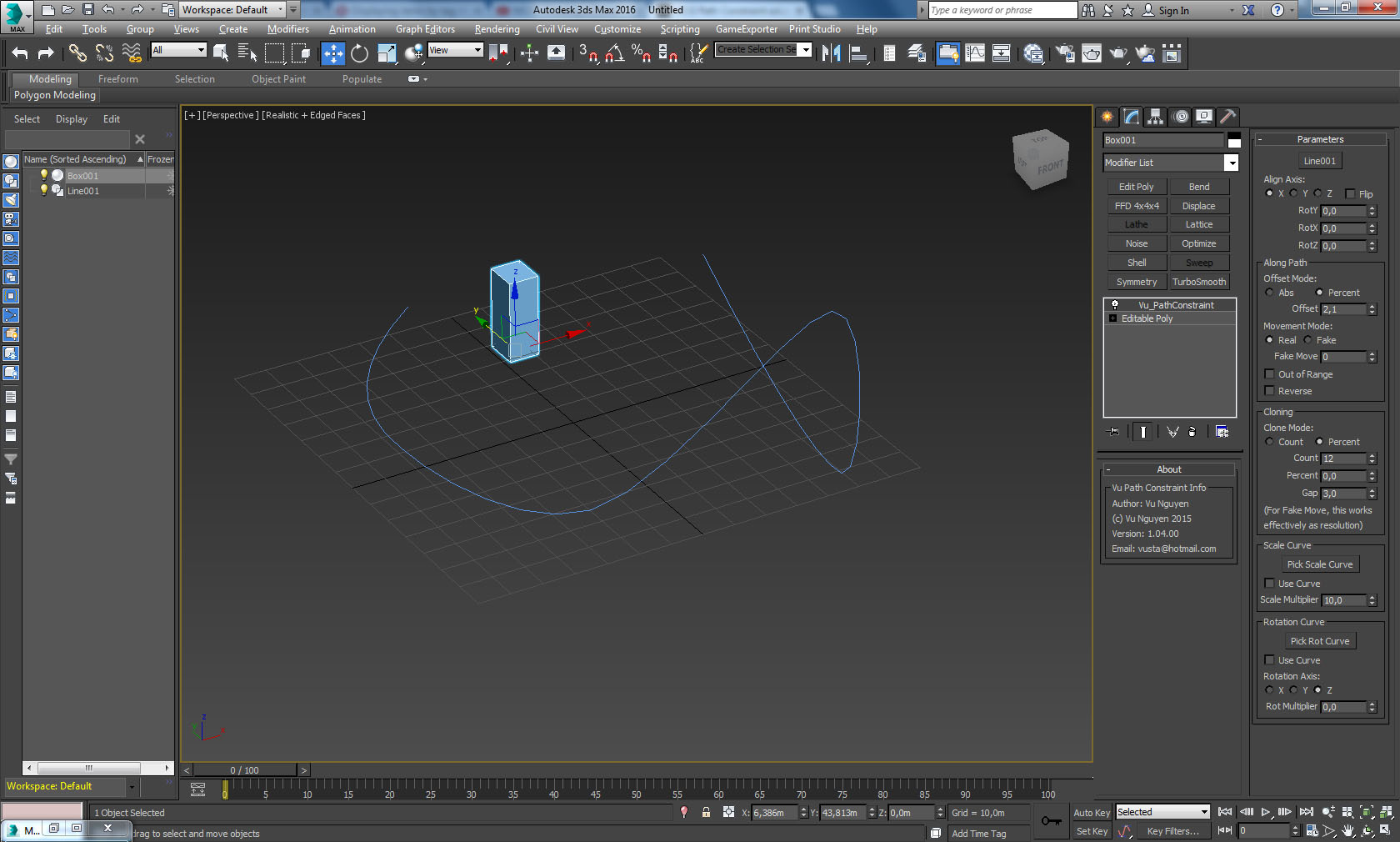The image size is (1400, 842).
Task: Toggle Angle Snap in toolbar
Action: (x=614, y=53)
